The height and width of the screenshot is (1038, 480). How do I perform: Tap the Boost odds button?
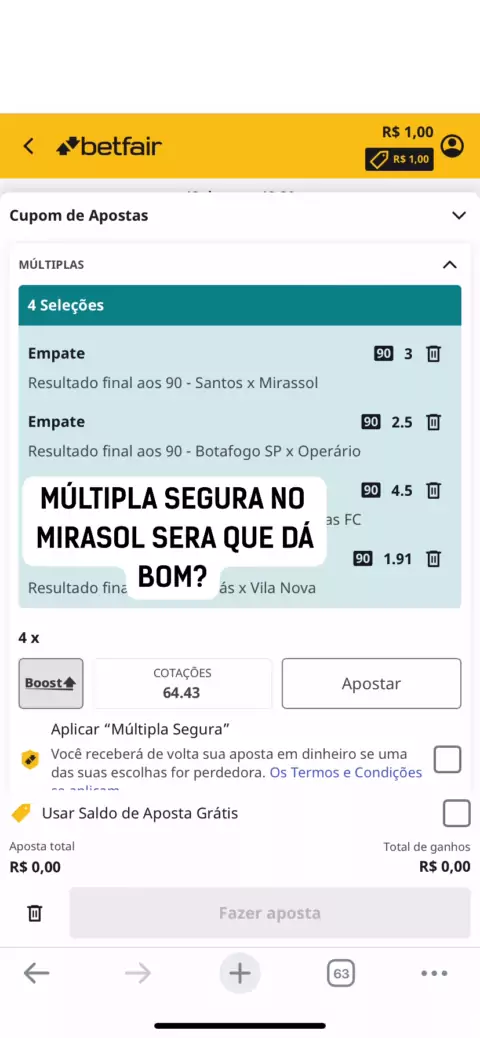point(51,683)
